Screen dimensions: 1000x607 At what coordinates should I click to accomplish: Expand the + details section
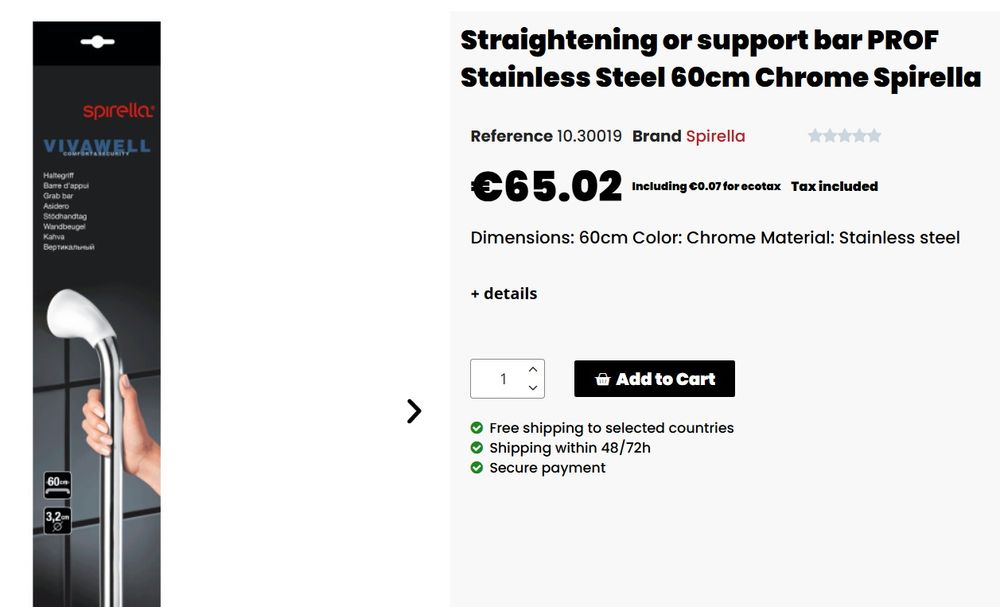coord(504,293)
